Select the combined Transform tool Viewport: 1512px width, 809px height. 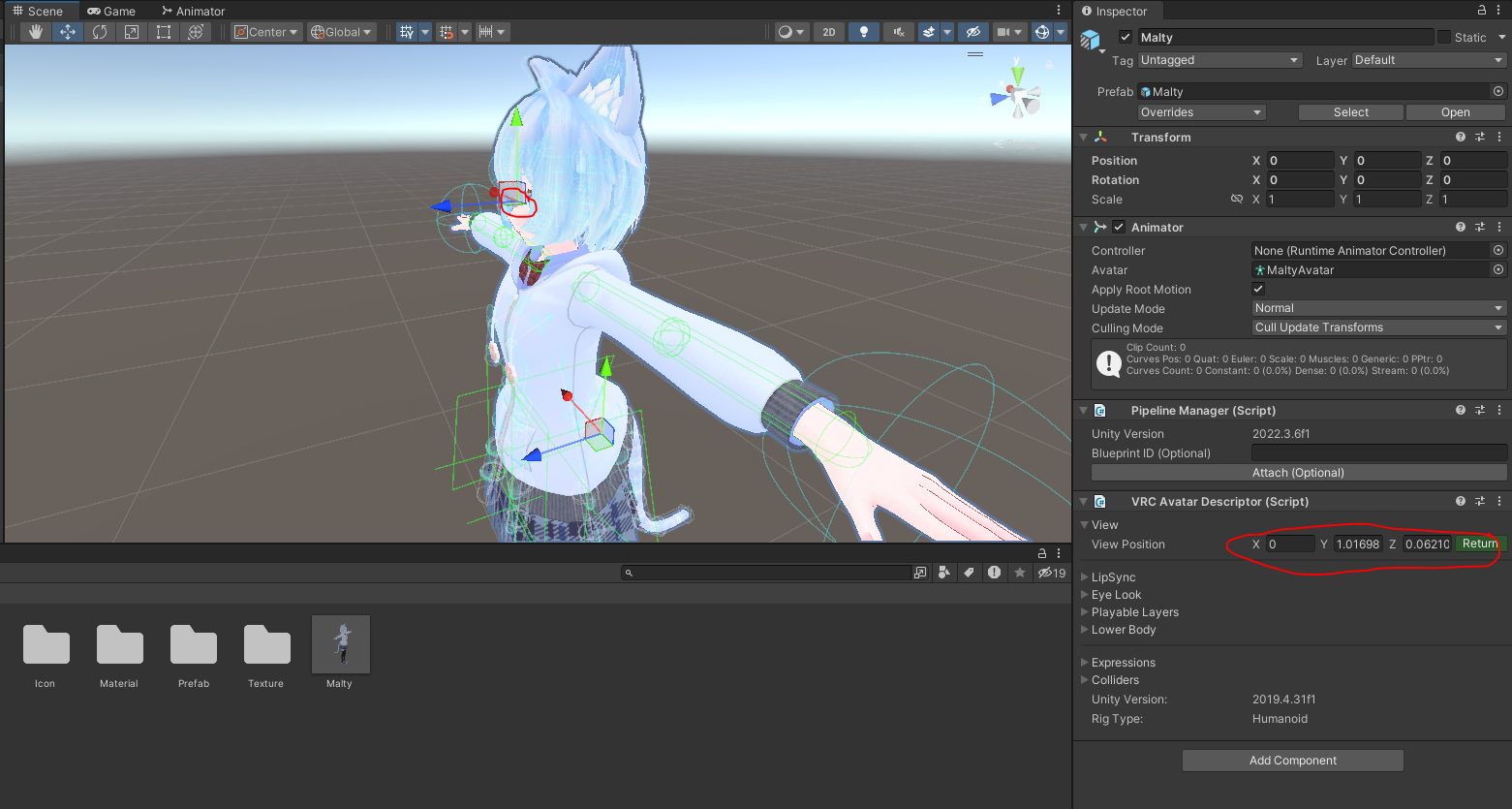pyautogui.click(x=196, y=32)
